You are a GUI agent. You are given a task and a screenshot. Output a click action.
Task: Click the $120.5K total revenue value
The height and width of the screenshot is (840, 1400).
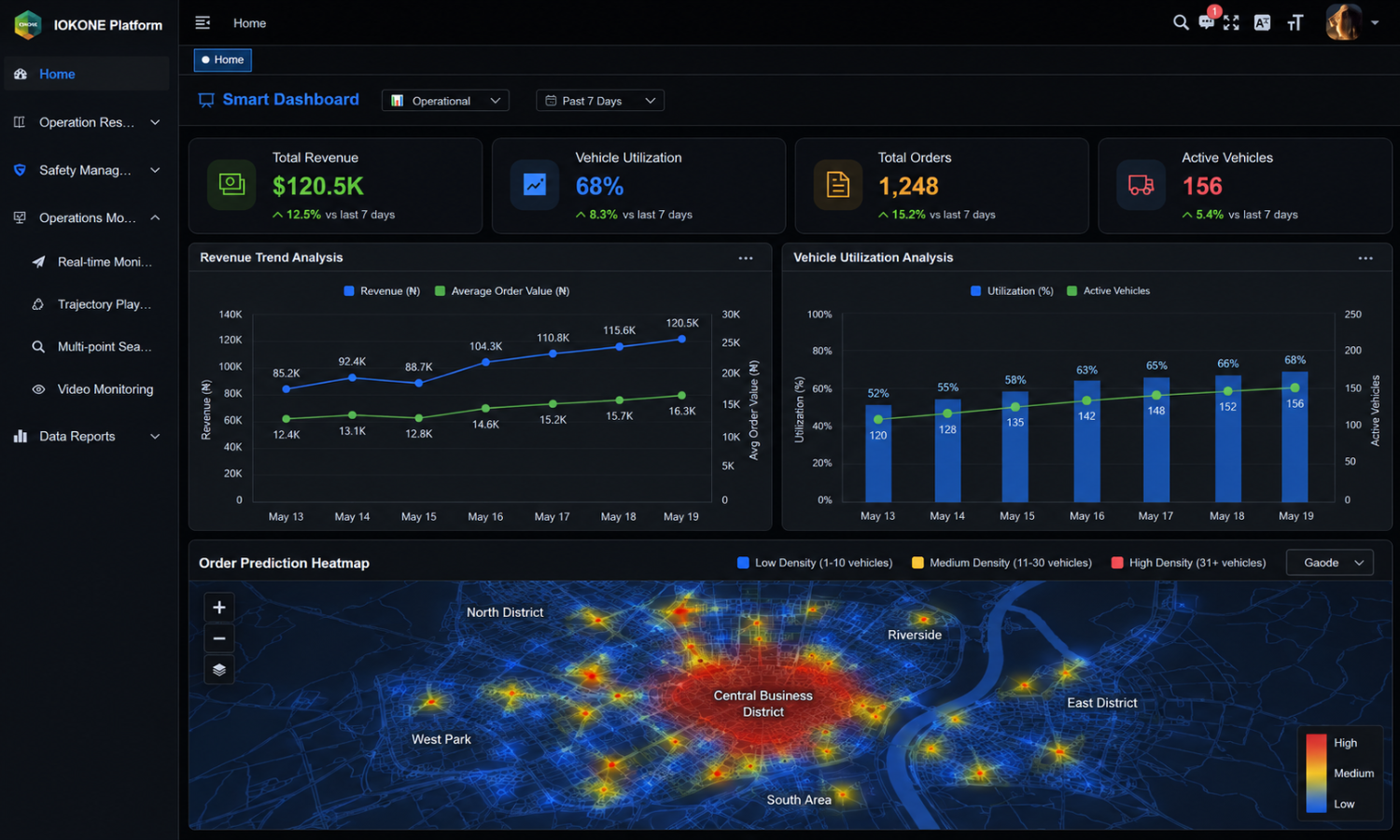(x=318, y=187)
